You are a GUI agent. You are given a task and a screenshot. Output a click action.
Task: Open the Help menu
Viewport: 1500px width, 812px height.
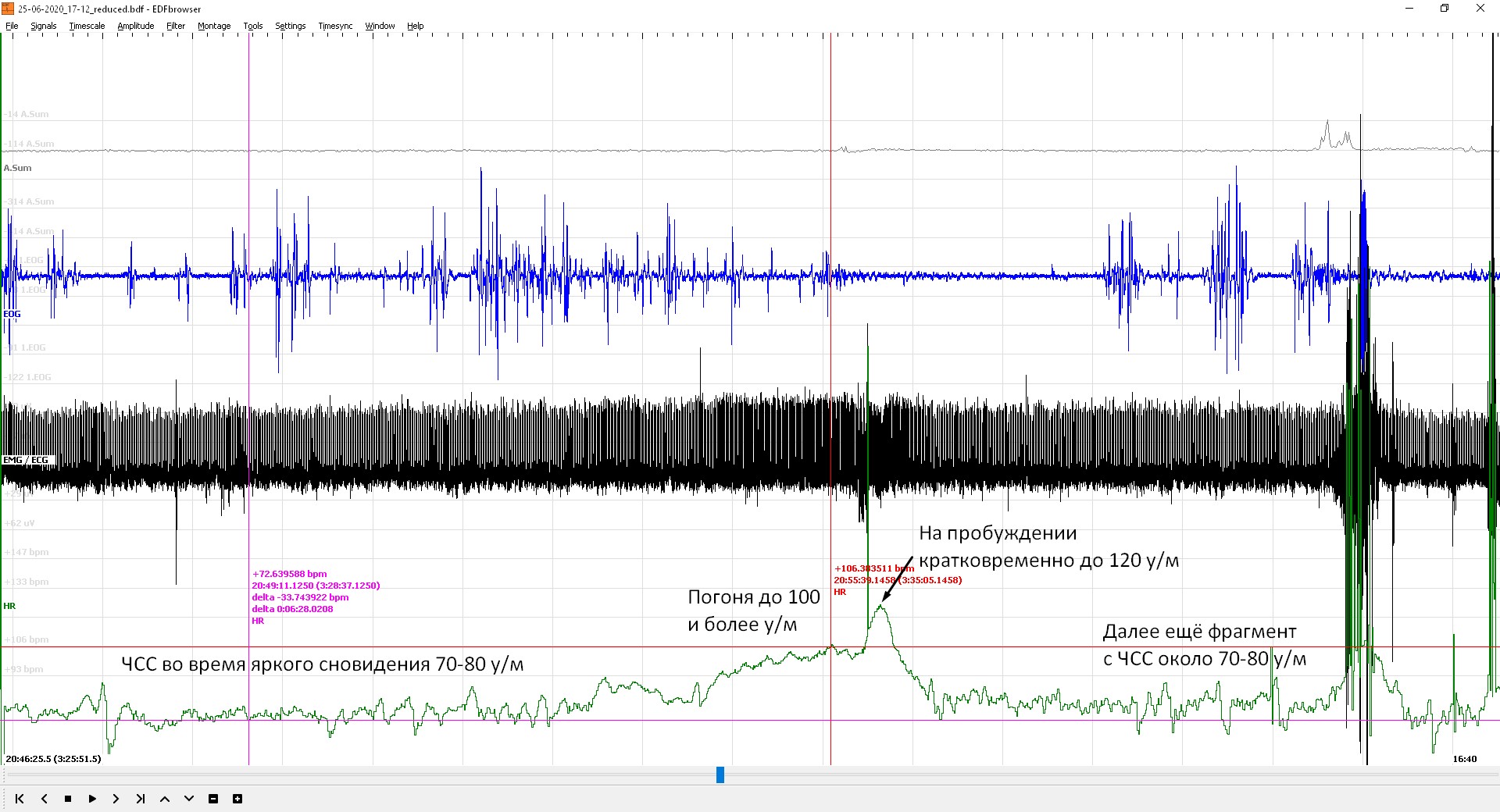pyautogui.click(x=415, y=26)
